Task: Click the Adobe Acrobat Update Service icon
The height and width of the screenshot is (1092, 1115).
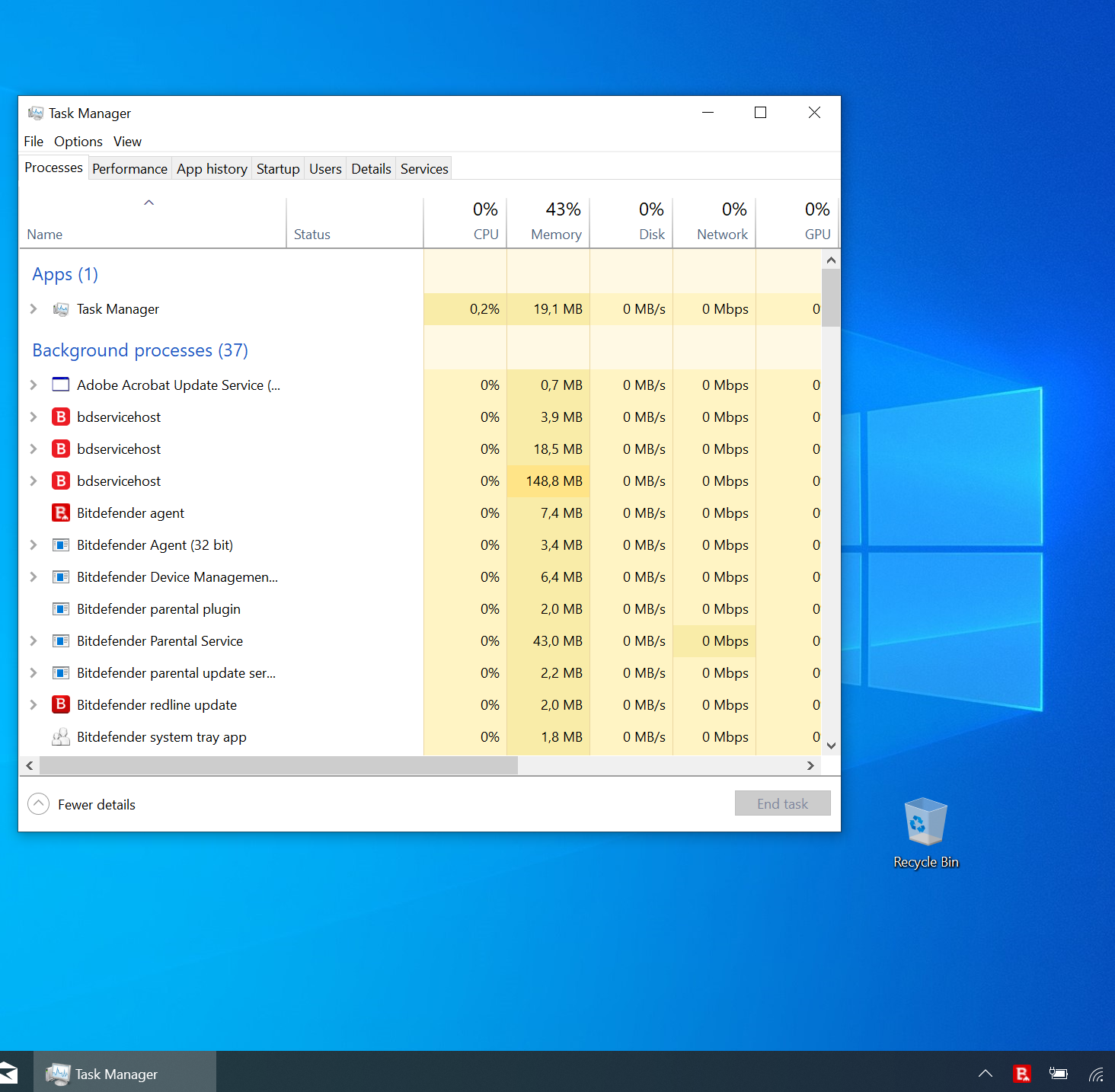Action: click(61, 385)
